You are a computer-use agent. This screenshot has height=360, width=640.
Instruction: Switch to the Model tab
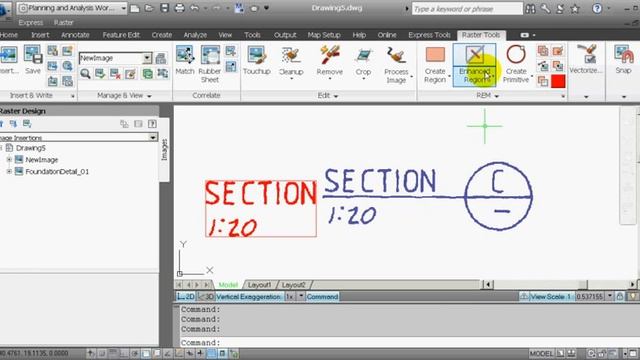tap(228, 285)
